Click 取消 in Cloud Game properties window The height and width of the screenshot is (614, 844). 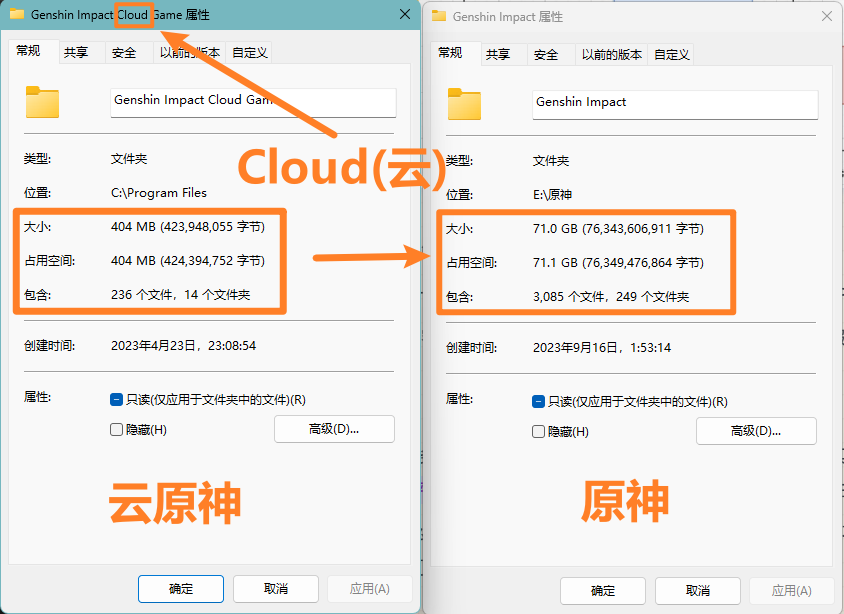point(276,589)
